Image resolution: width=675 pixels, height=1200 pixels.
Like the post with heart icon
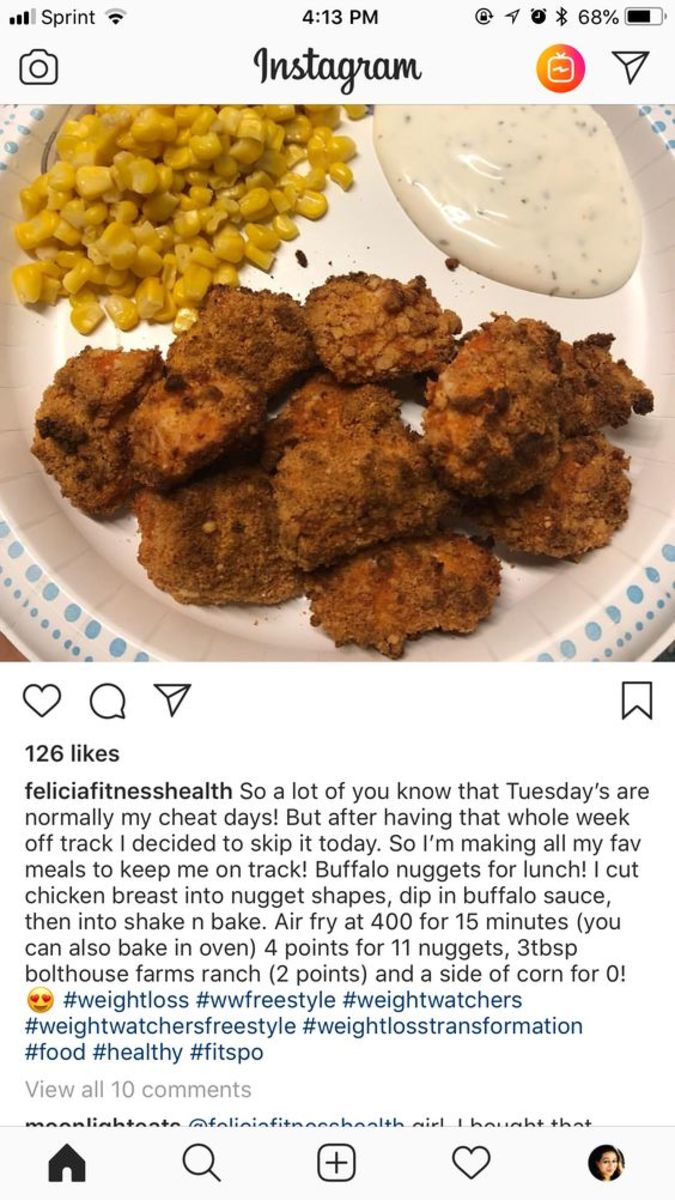point(41,701)
